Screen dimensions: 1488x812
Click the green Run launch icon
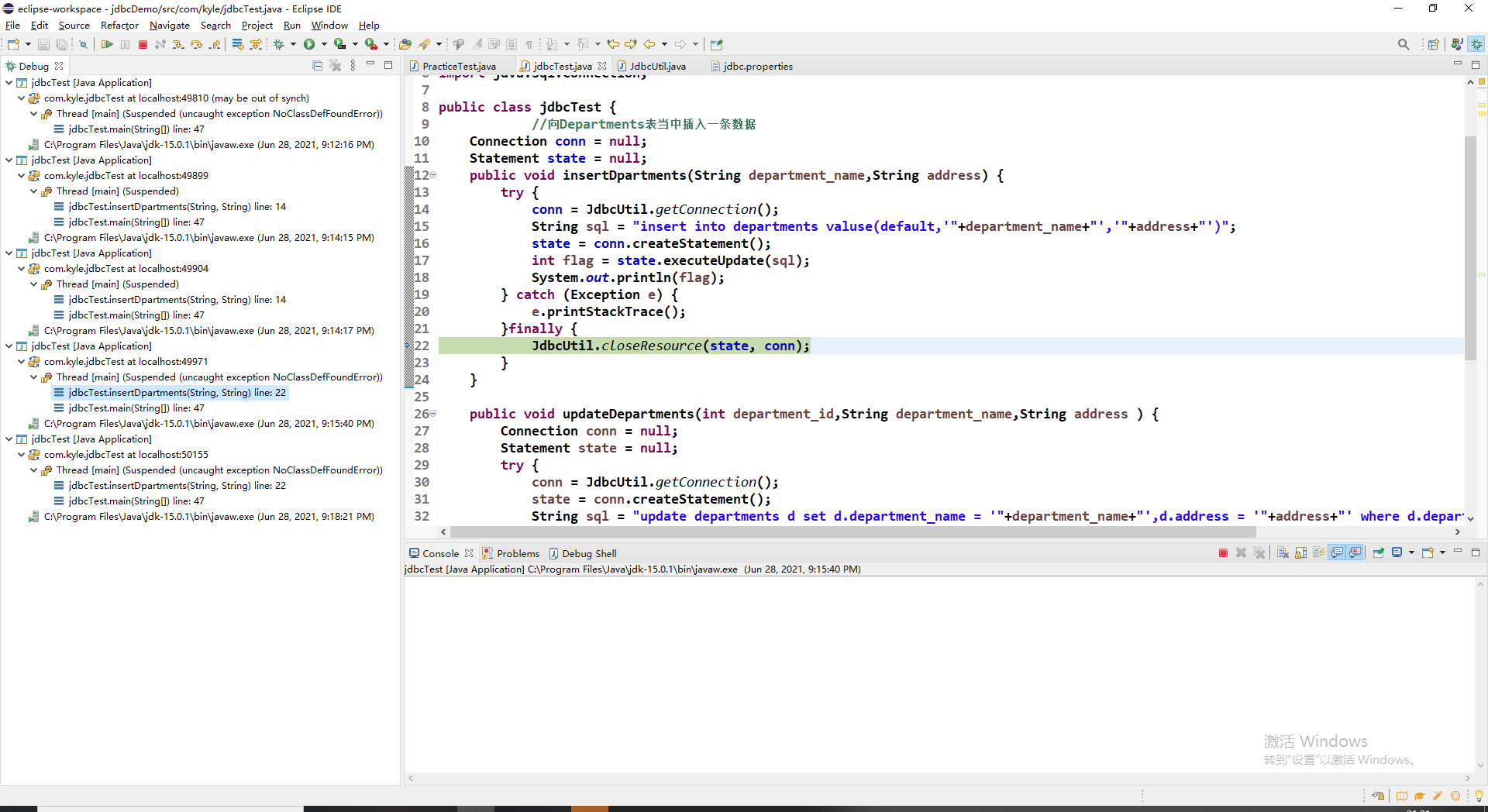[x=309, y=45]
